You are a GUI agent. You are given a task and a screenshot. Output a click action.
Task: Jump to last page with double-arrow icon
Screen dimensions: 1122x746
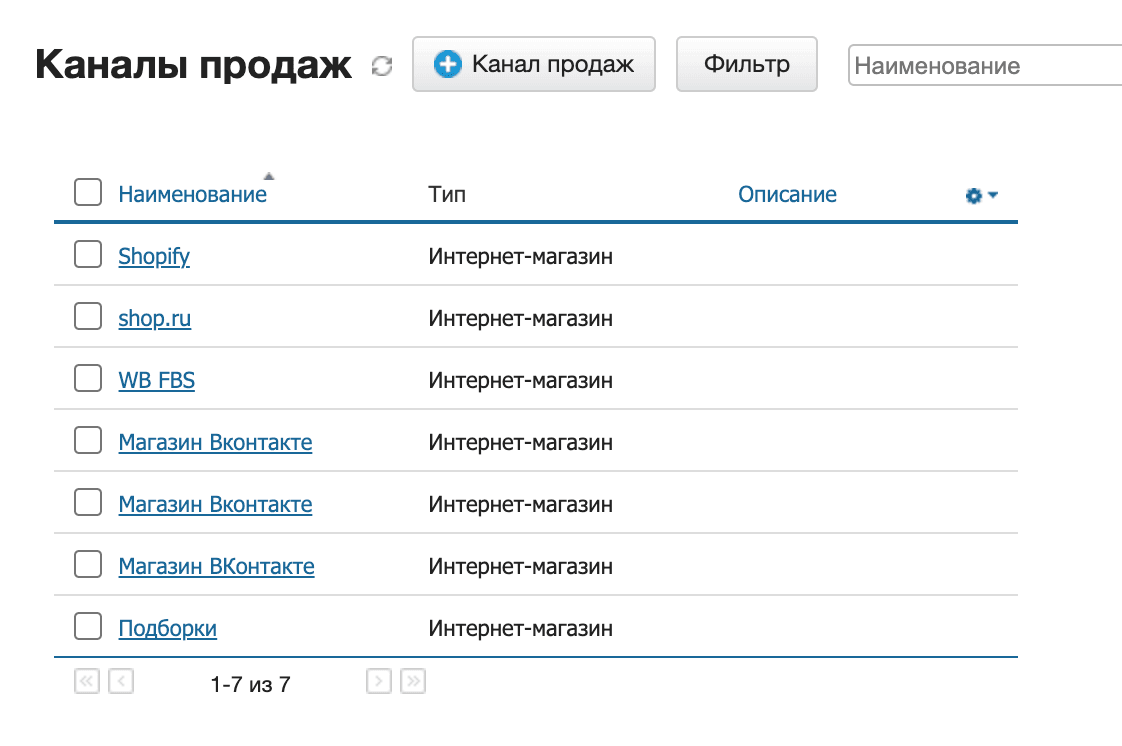tap(413, 681)
